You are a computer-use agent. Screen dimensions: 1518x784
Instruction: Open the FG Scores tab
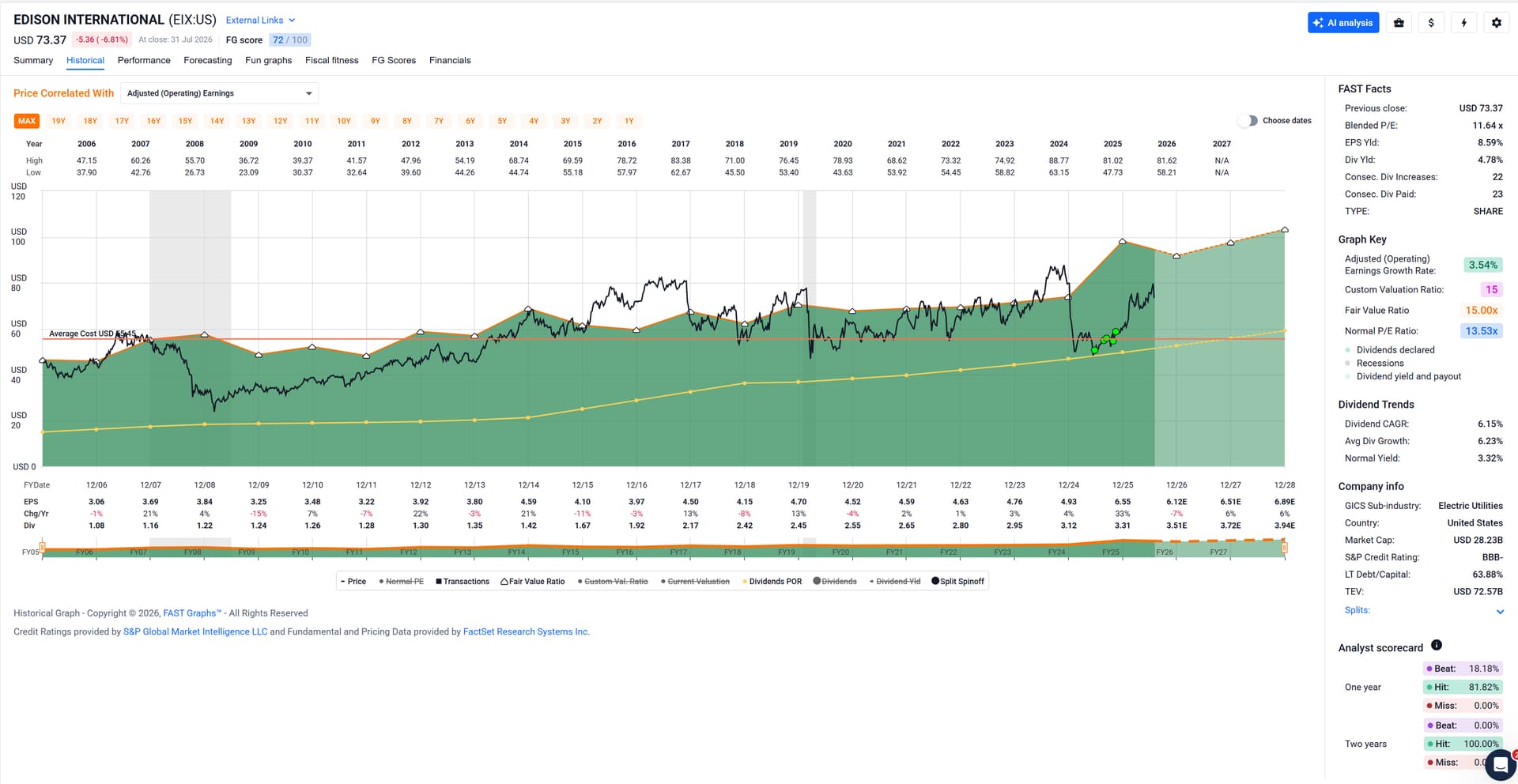[x=394, y=61]
